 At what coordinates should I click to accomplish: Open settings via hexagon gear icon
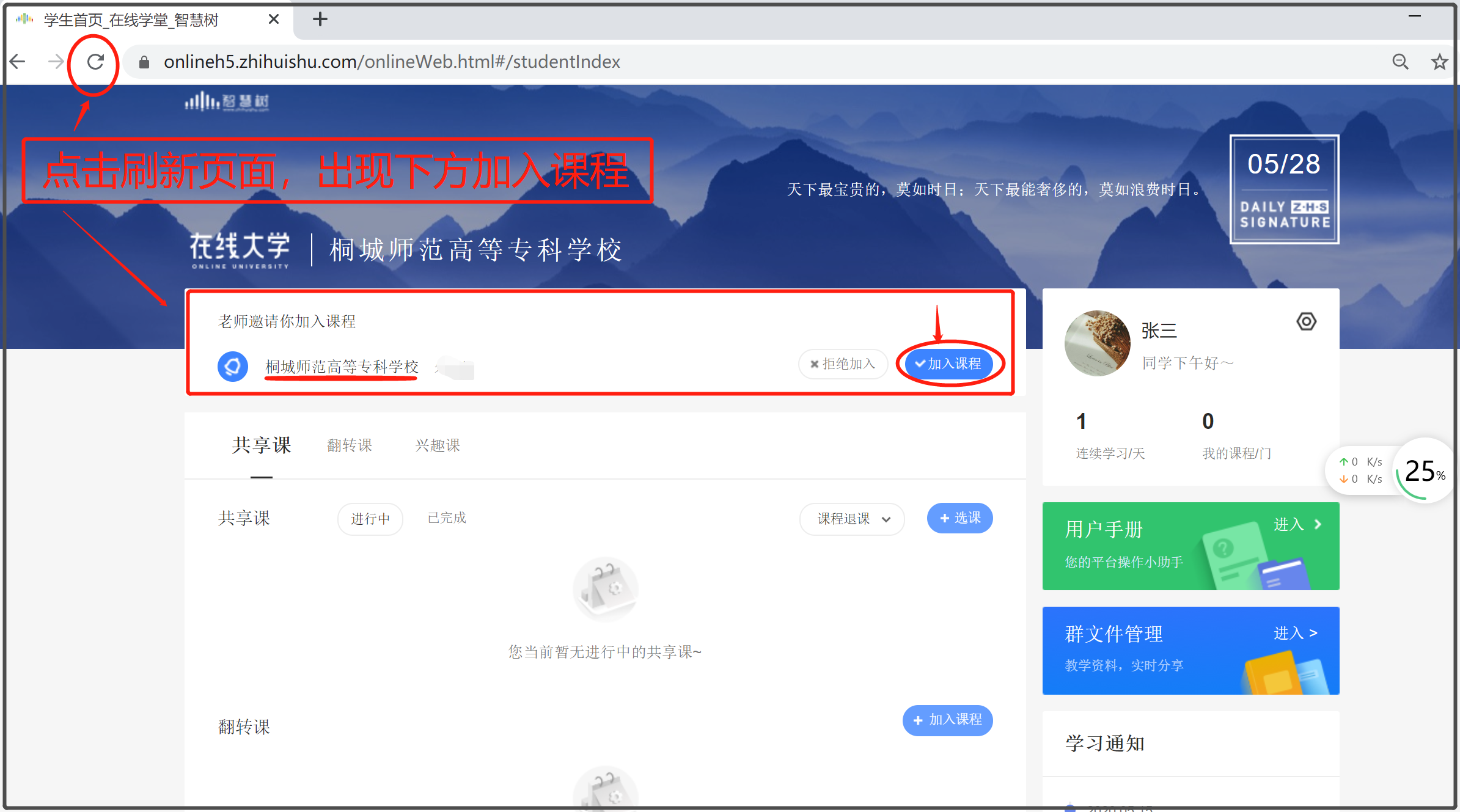pos(1306,321)
